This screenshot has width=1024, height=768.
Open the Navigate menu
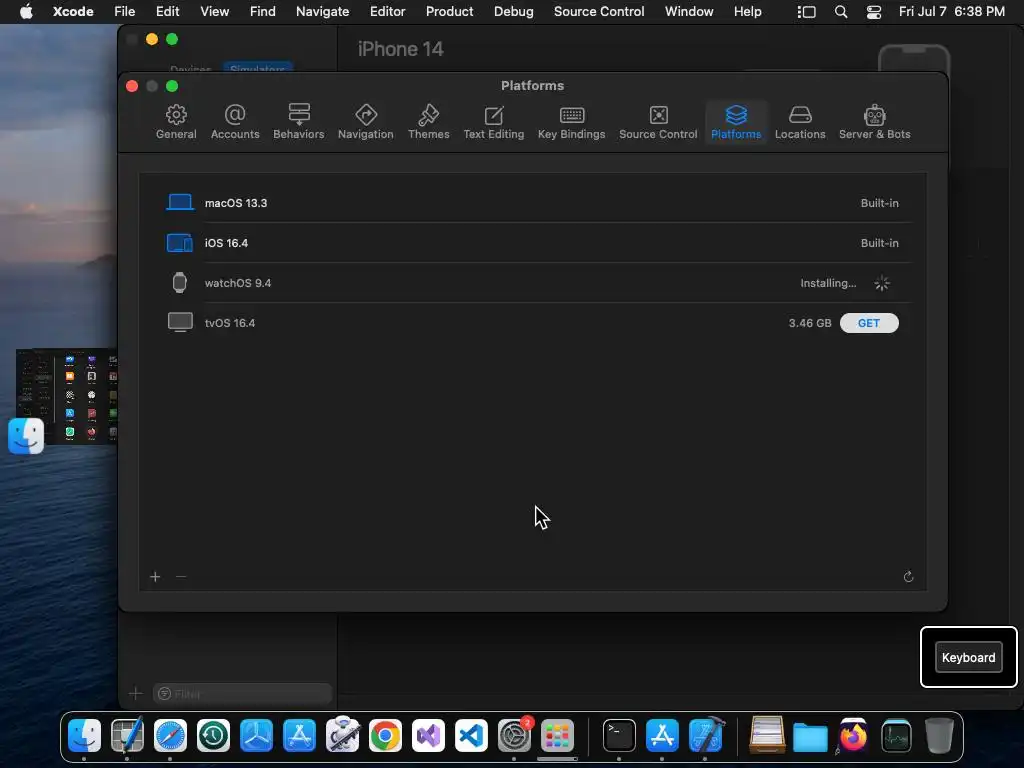click(x=322, y=12)
